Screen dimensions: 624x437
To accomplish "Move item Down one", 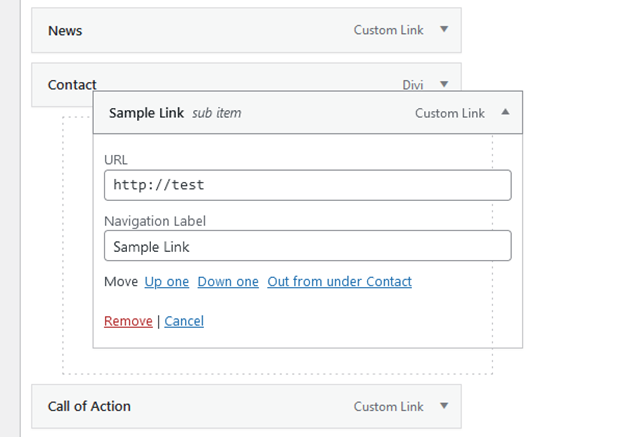I will click(228, 281).
